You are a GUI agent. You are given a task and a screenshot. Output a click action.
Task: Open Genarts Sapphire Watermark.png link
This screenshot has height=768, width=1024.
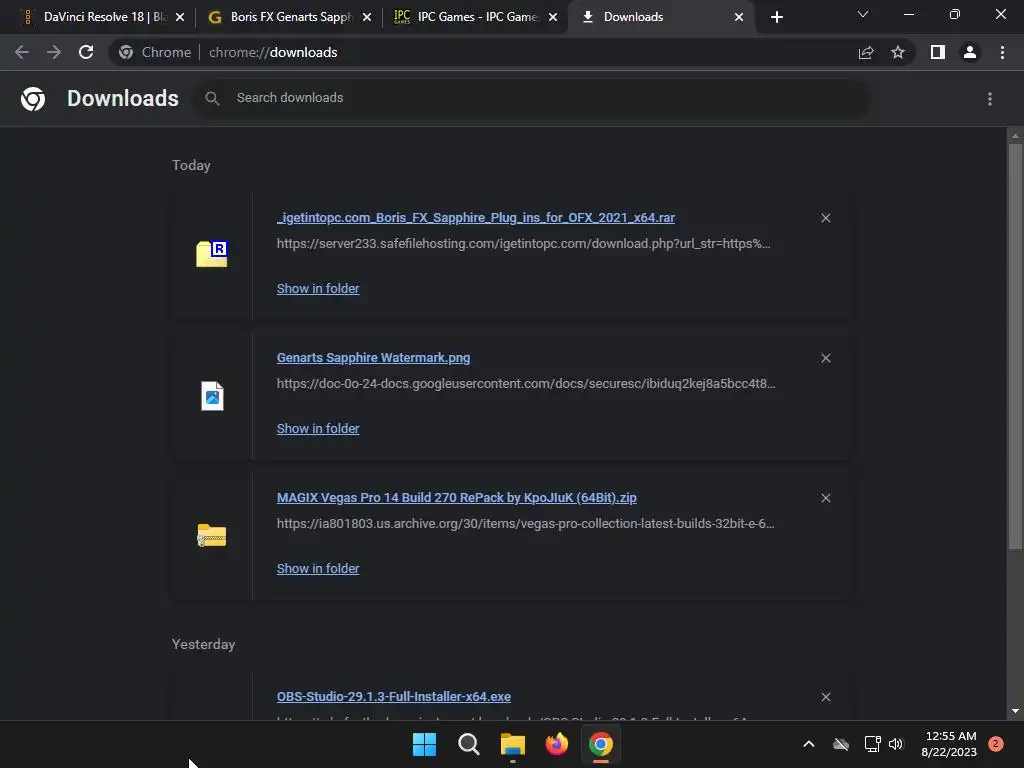point(374,358)
